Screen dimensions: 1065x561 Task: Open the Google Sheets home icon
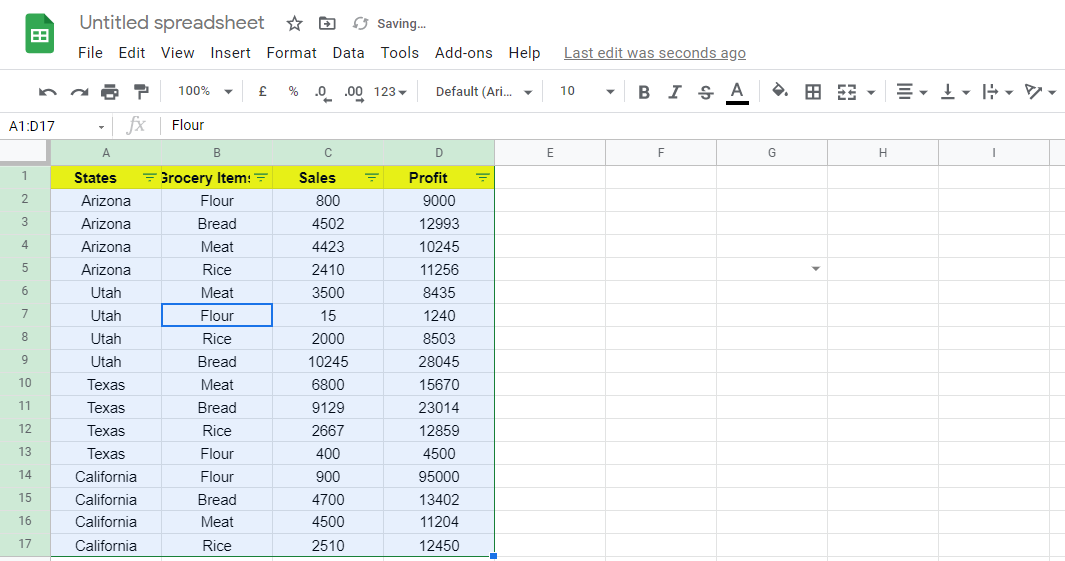[x=40, y=36]
